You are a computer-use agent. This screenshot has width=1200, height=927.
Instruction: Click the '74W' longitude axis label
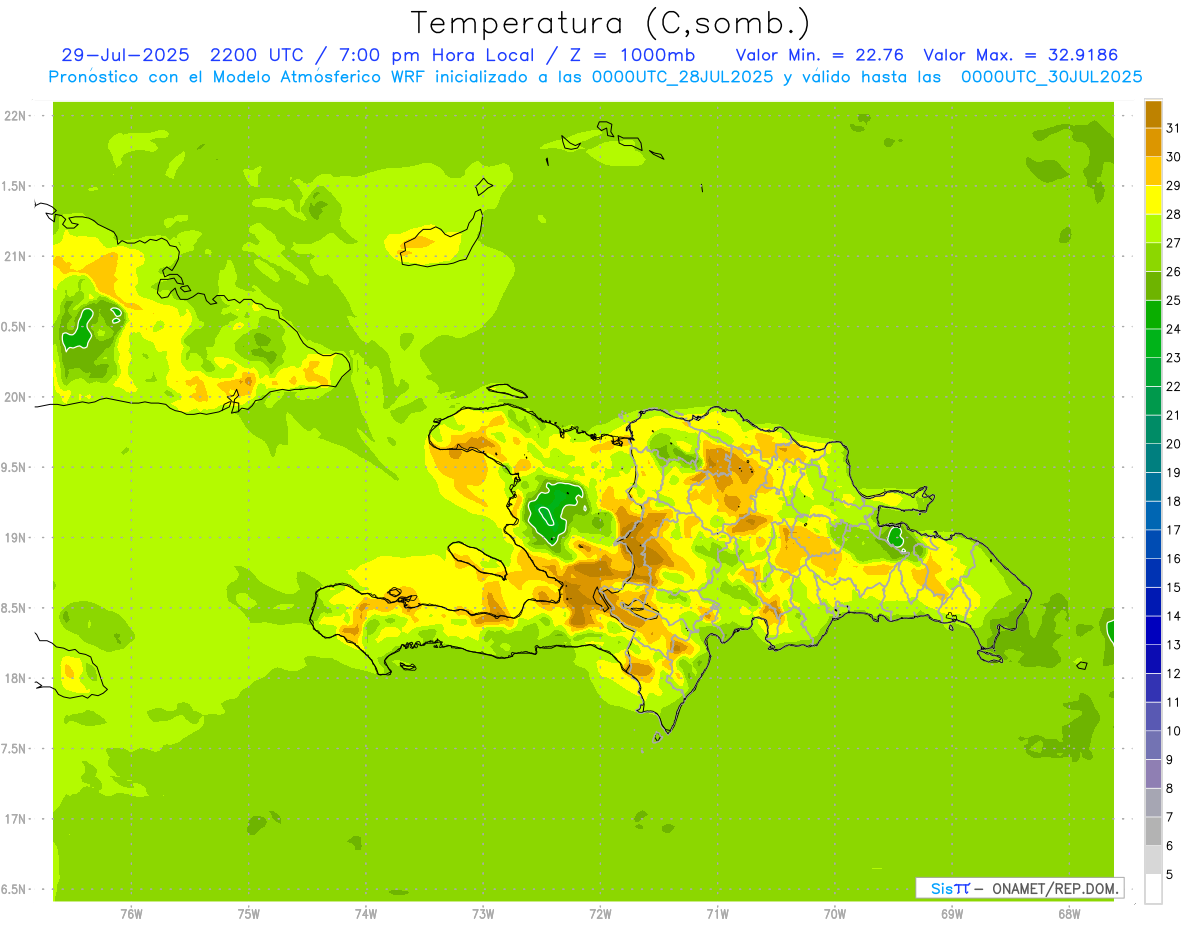click(x=365, y=913)
